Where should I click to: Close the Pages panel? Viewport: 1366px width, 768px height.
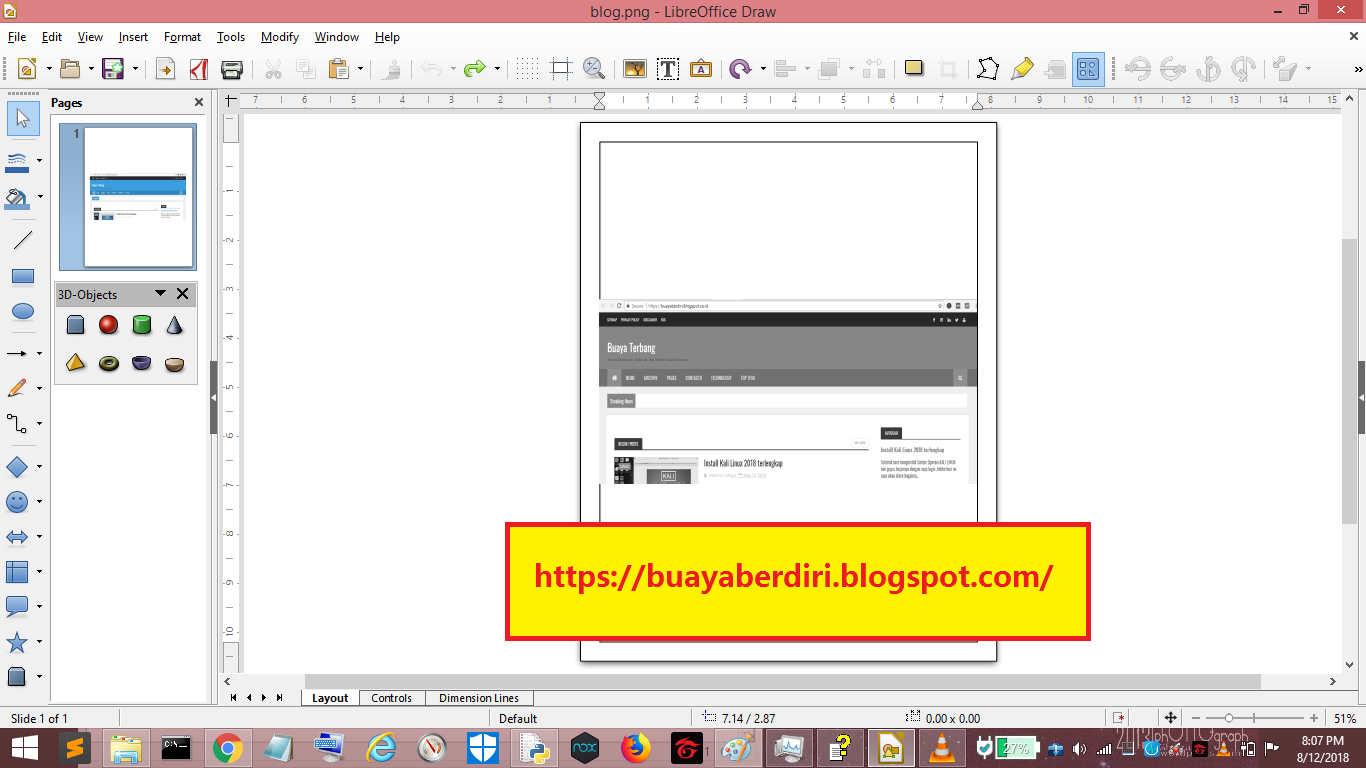pyautogui.click(x=197, y=102)
